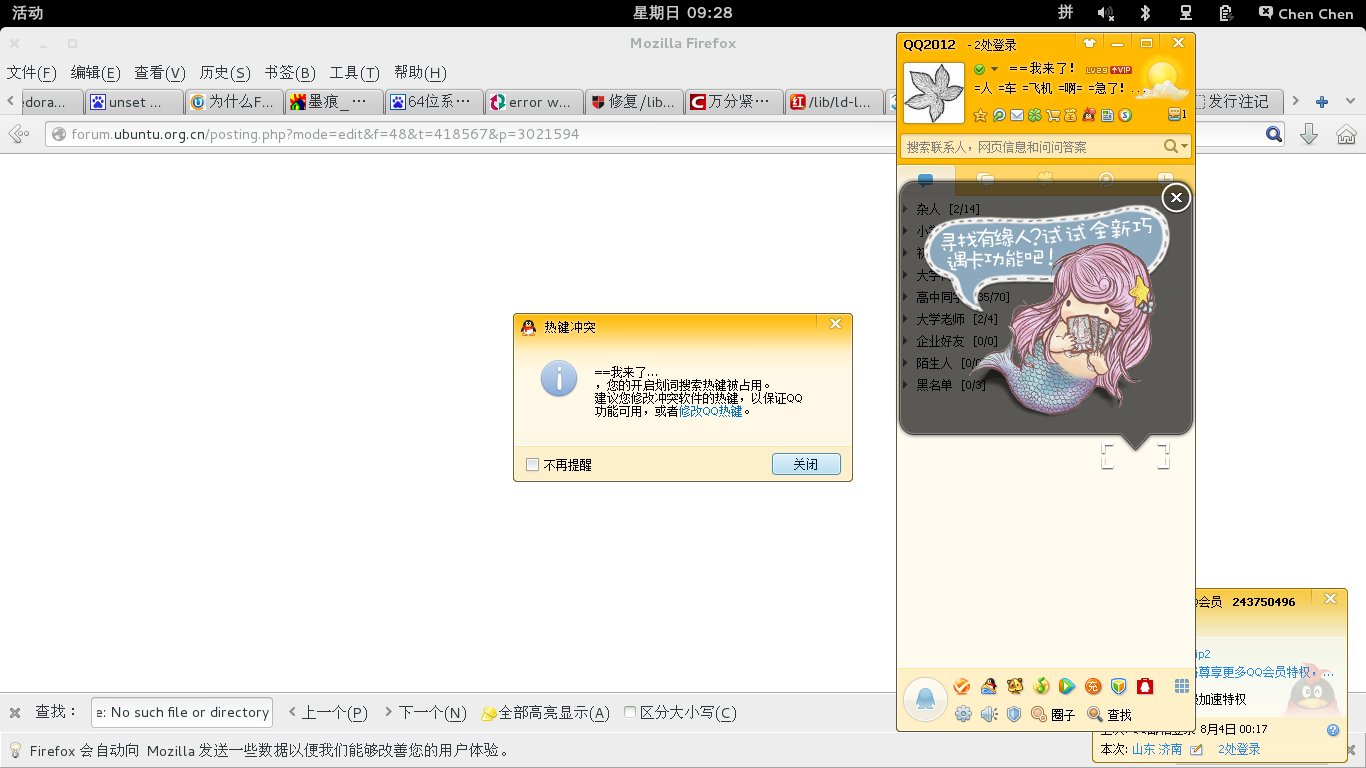Screen dimensions: 1366x768
Task: Expand the 企业好友 contact group
Action: [905, 341]
